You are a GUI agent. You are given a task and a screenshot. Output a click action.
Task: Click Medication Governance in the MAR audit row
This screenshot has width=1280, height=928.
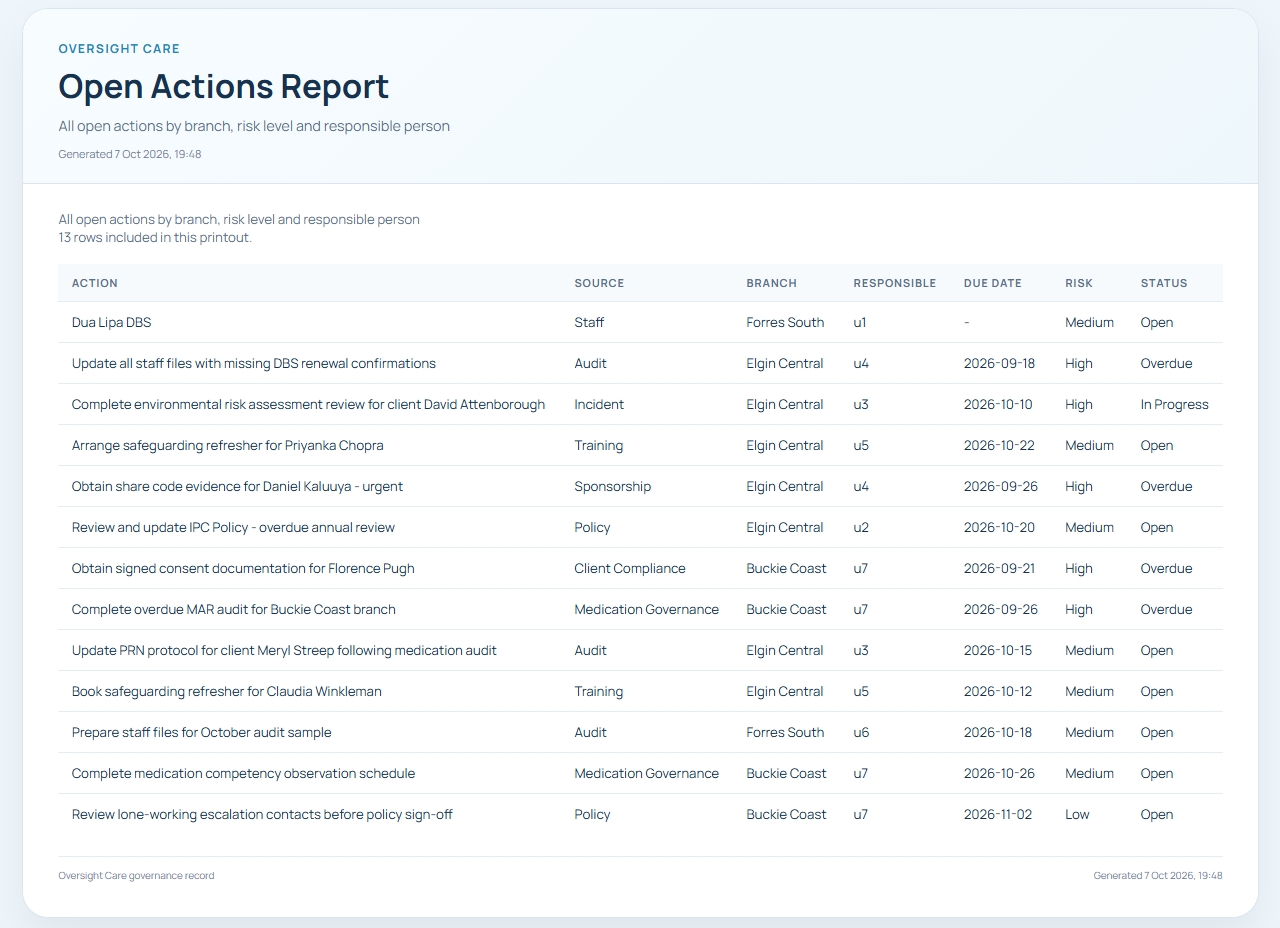[x=646, y=609]
